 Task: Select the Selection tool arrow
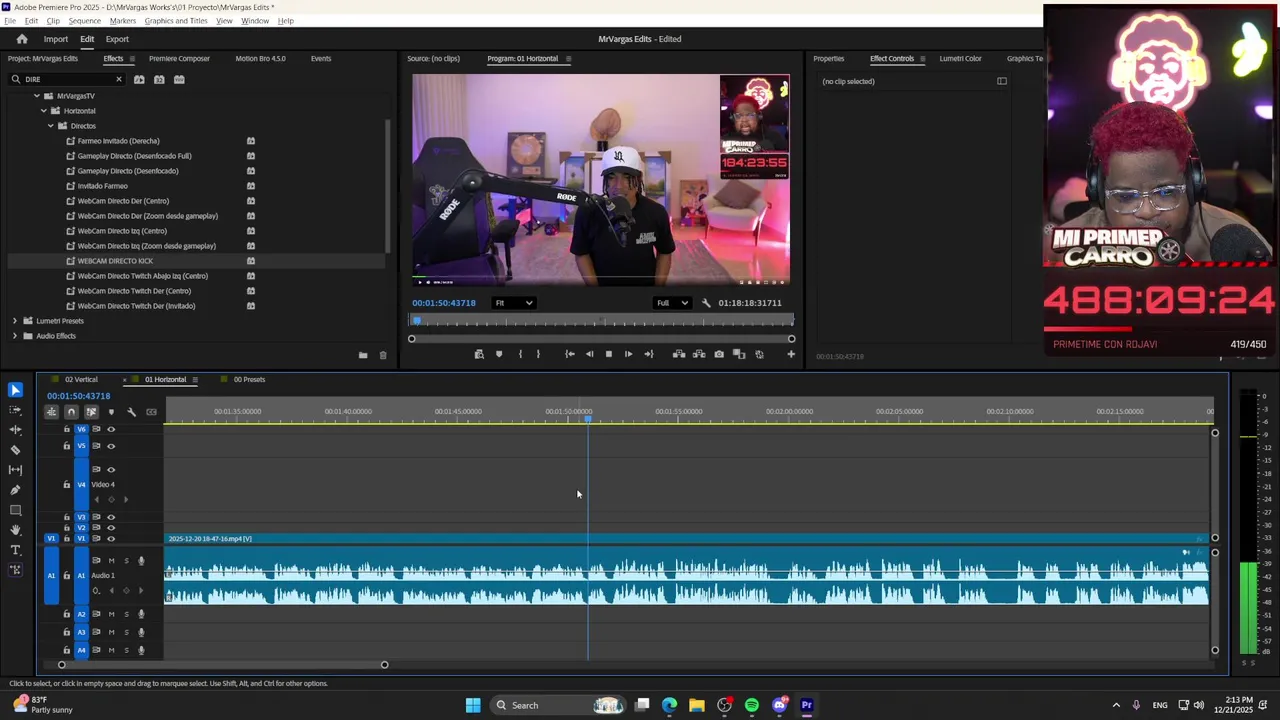pos(15,390)
